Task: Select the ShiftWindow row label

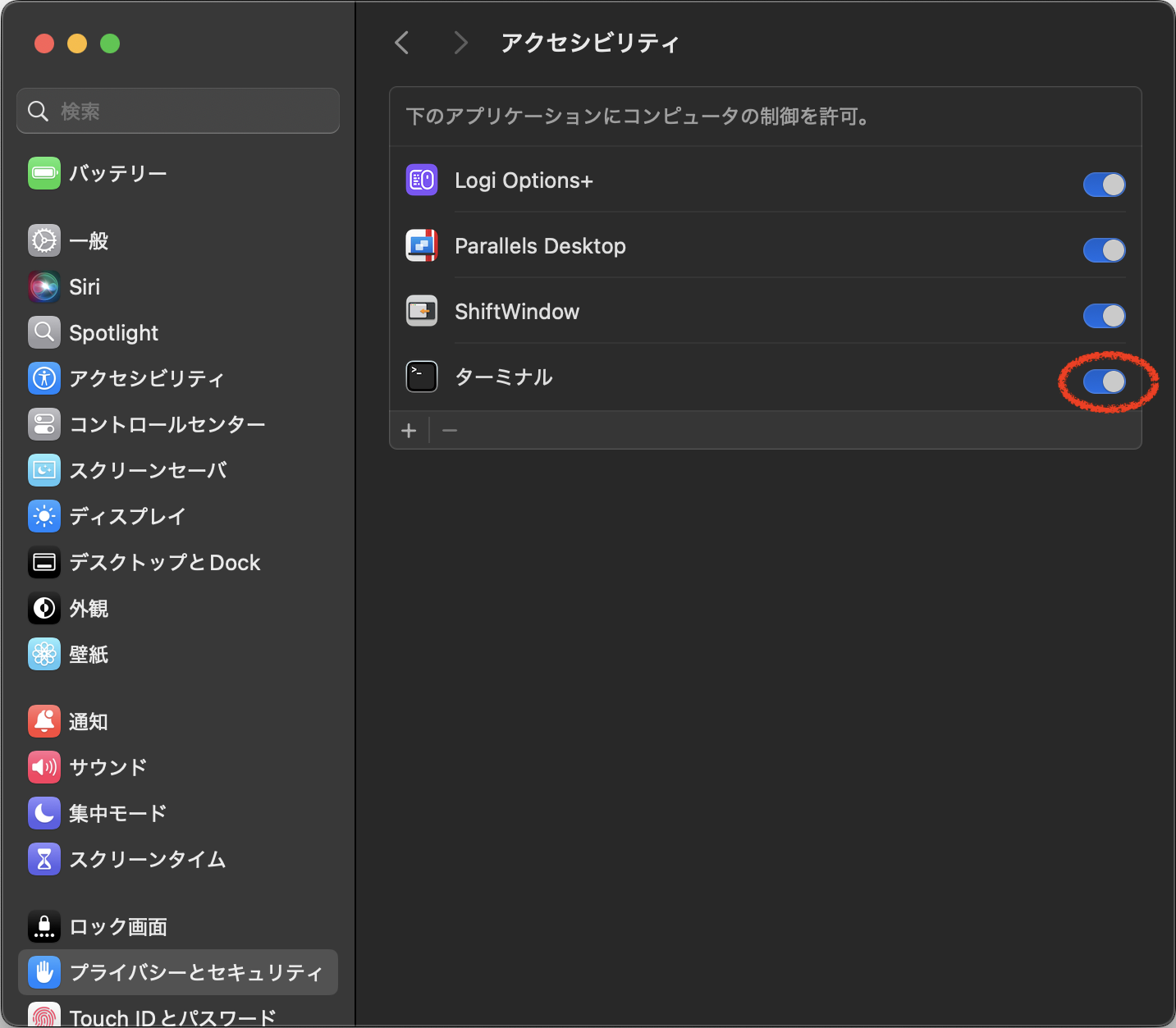Action: 517,312
